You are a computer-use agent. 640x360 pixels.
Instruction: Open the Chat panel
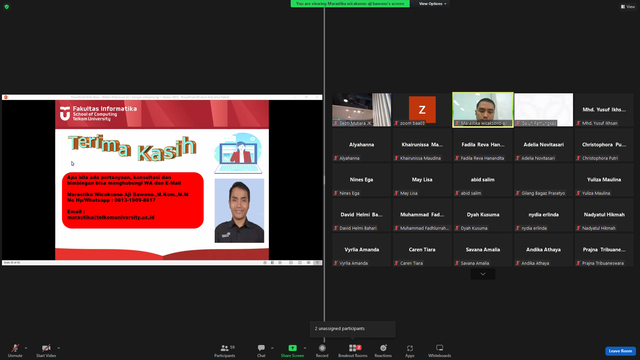[x=261, y=350]
